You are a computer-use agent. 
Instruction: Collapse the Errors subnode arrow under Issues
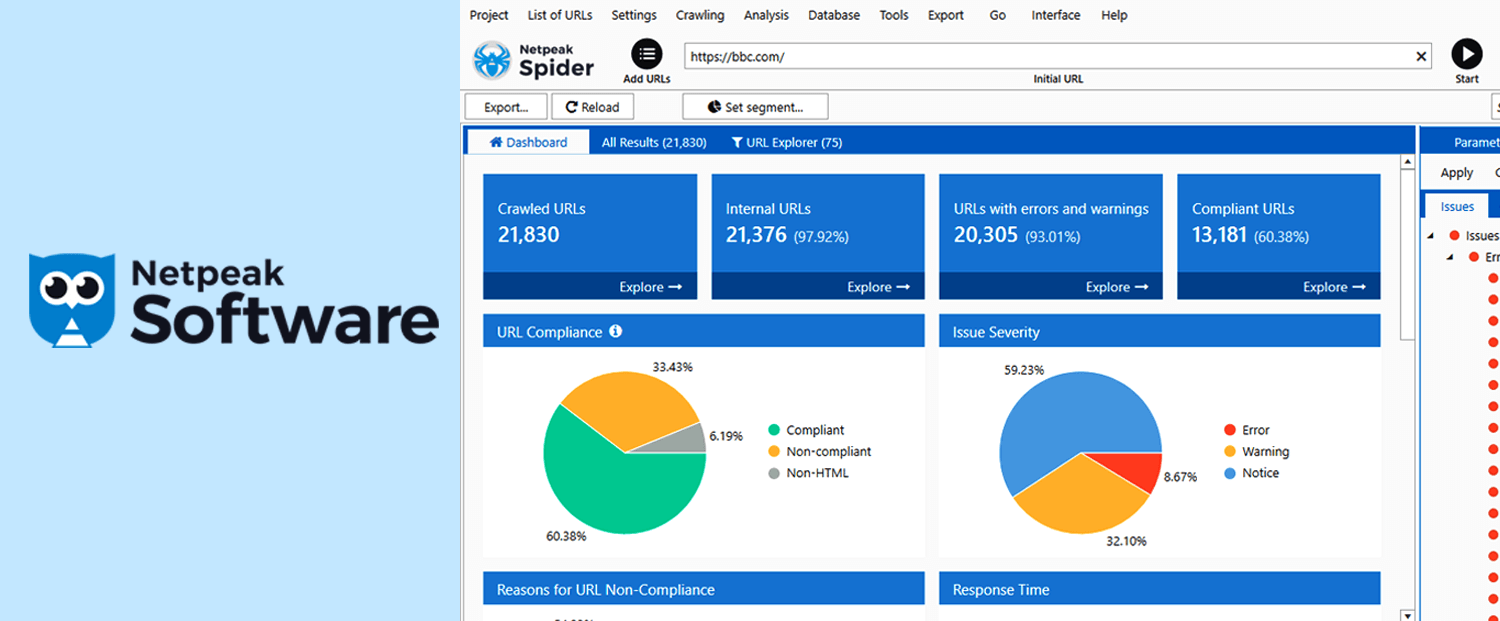point(1450,257)
